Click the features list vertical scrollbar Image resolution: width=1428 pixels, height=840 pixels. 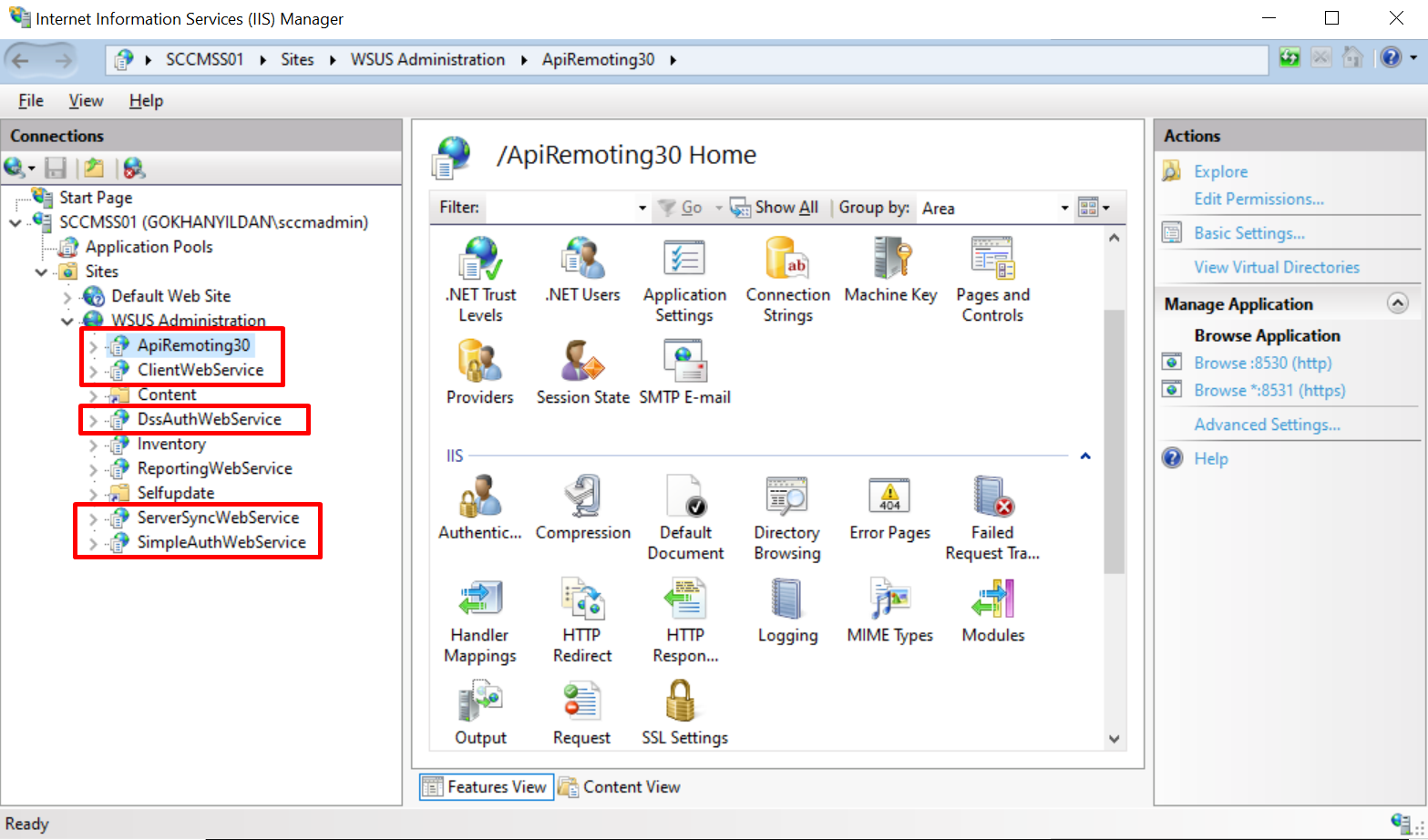point(1114,441)
